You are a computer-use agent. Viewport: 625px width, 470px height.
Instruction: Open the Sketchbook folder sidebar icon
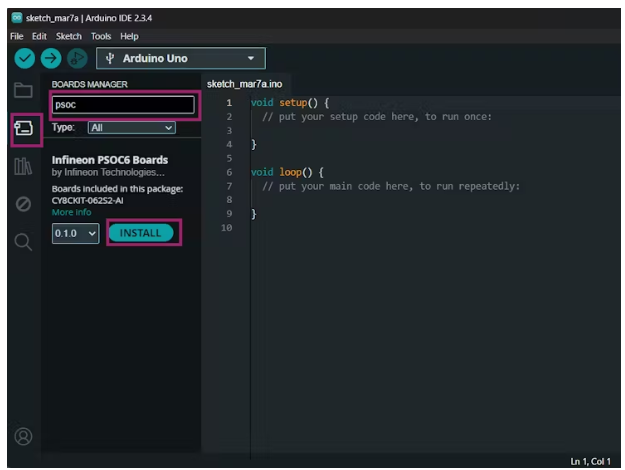pos(23,92)
